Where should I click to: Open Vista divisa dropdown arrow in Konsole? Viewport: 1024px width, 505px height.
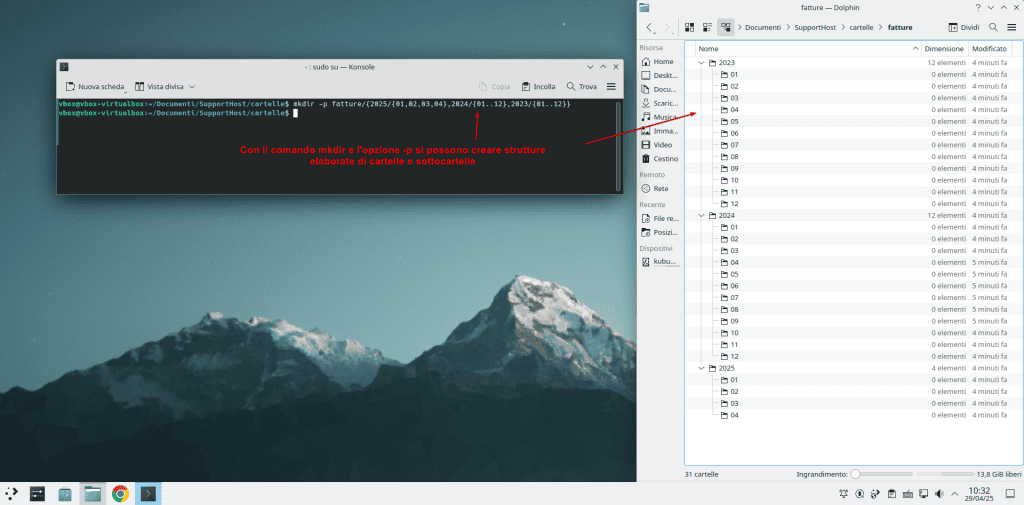click(192, 86)
